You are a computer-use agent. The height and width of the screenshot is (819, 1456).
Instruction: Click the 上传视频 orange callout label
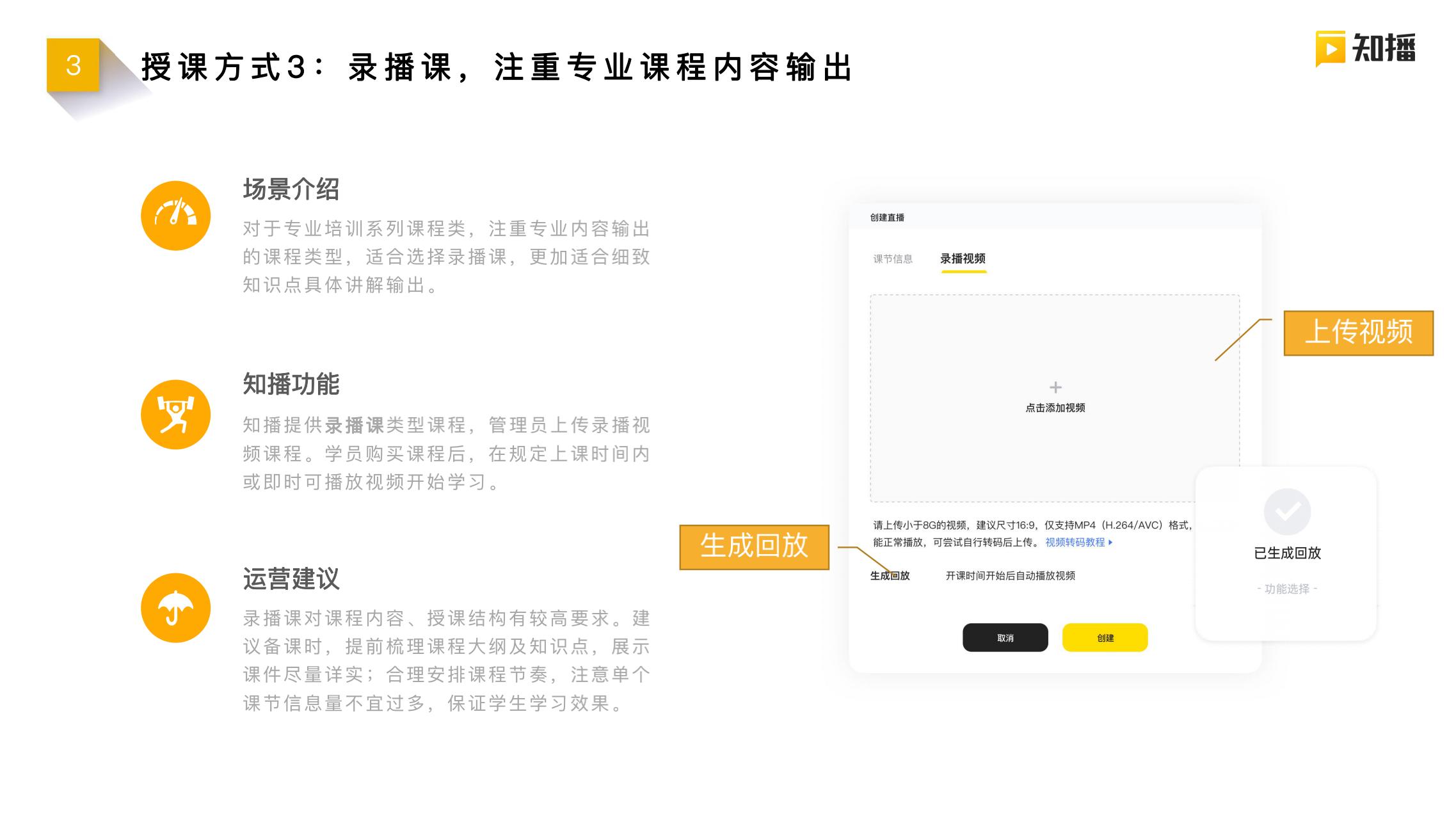[x=1358, y=333]
